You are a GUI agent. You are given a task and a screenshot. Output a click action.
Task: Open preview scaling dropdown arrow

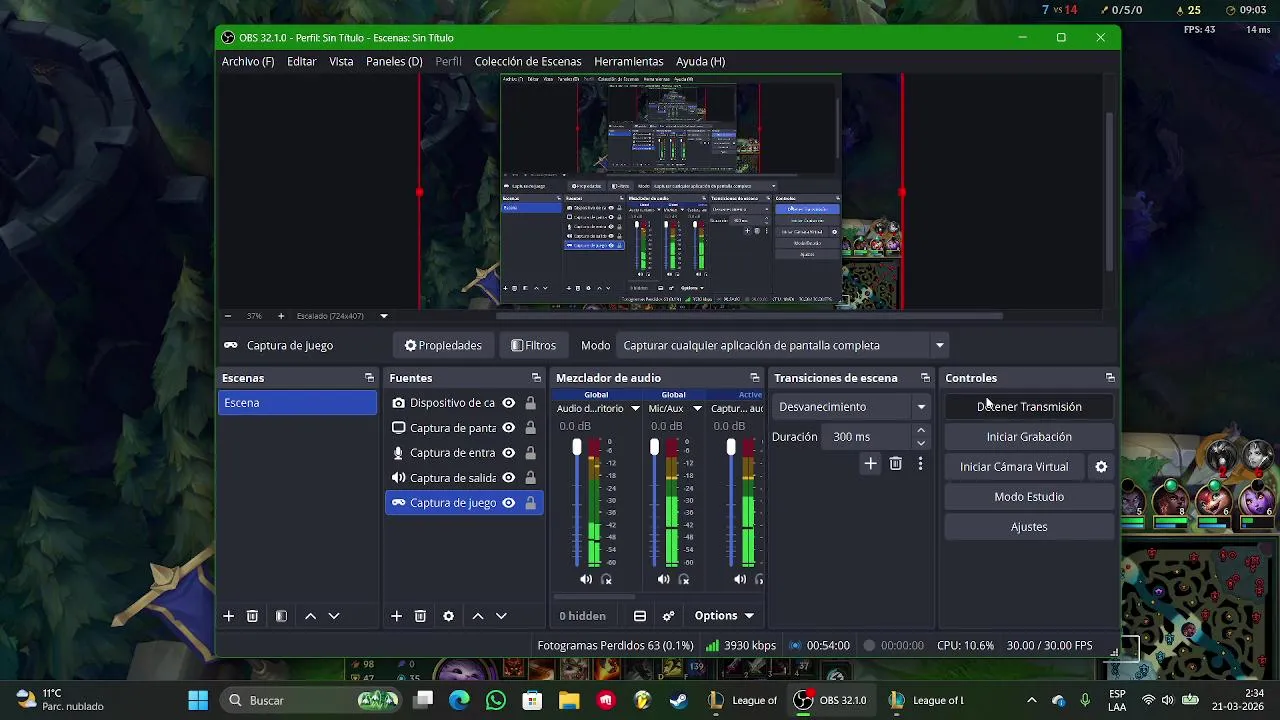pos(384,316)
